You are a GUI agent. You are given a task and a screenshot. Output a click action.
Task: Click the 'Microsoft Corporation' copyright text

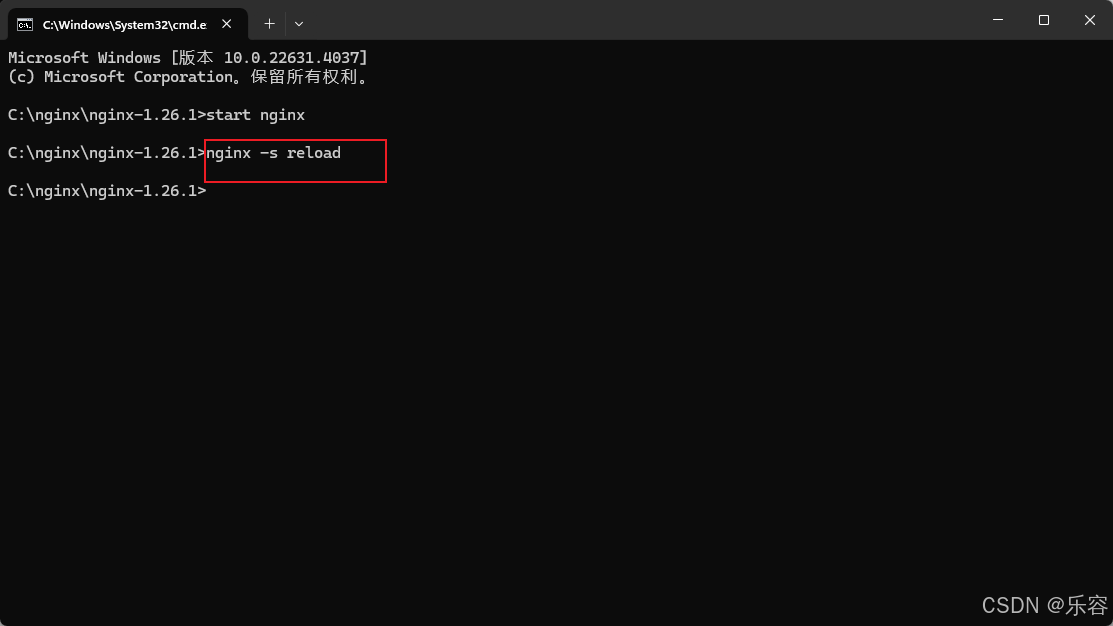[138, 77]
